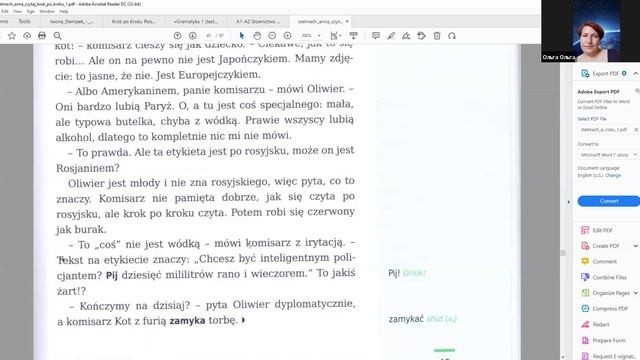Collapse the right tools pane with the arrow
Screen dimensions: 640x360
(x=569, y=202)
